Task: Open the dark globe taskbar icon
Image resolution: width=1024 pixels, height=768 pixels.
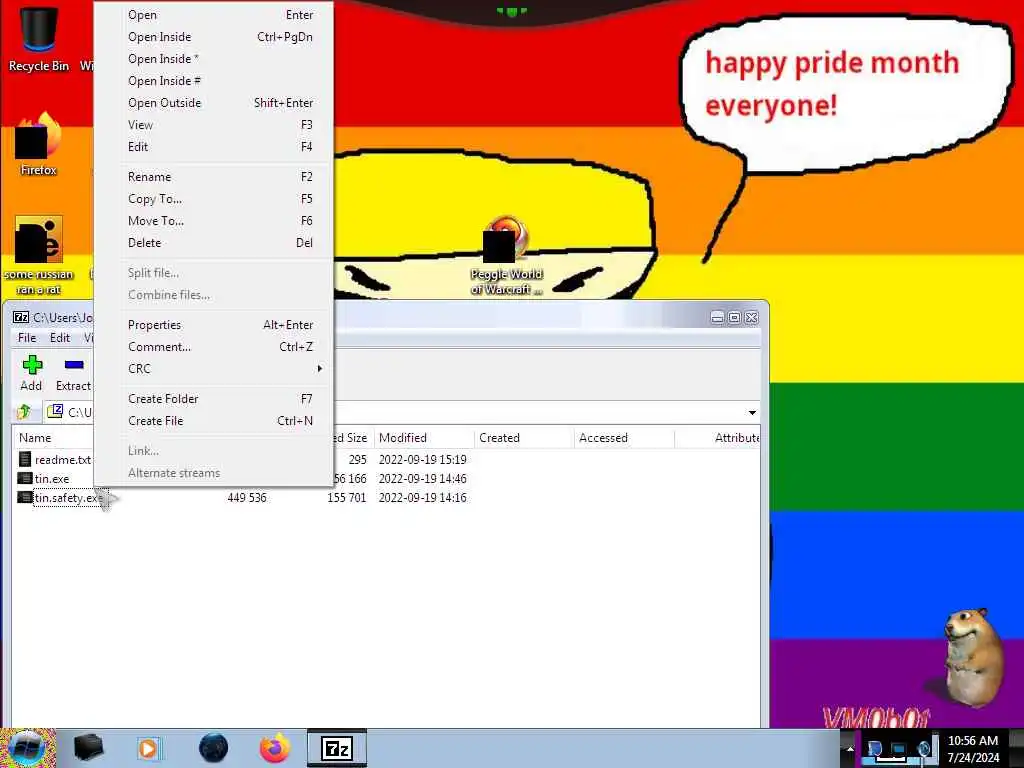Action: point(214,748)
